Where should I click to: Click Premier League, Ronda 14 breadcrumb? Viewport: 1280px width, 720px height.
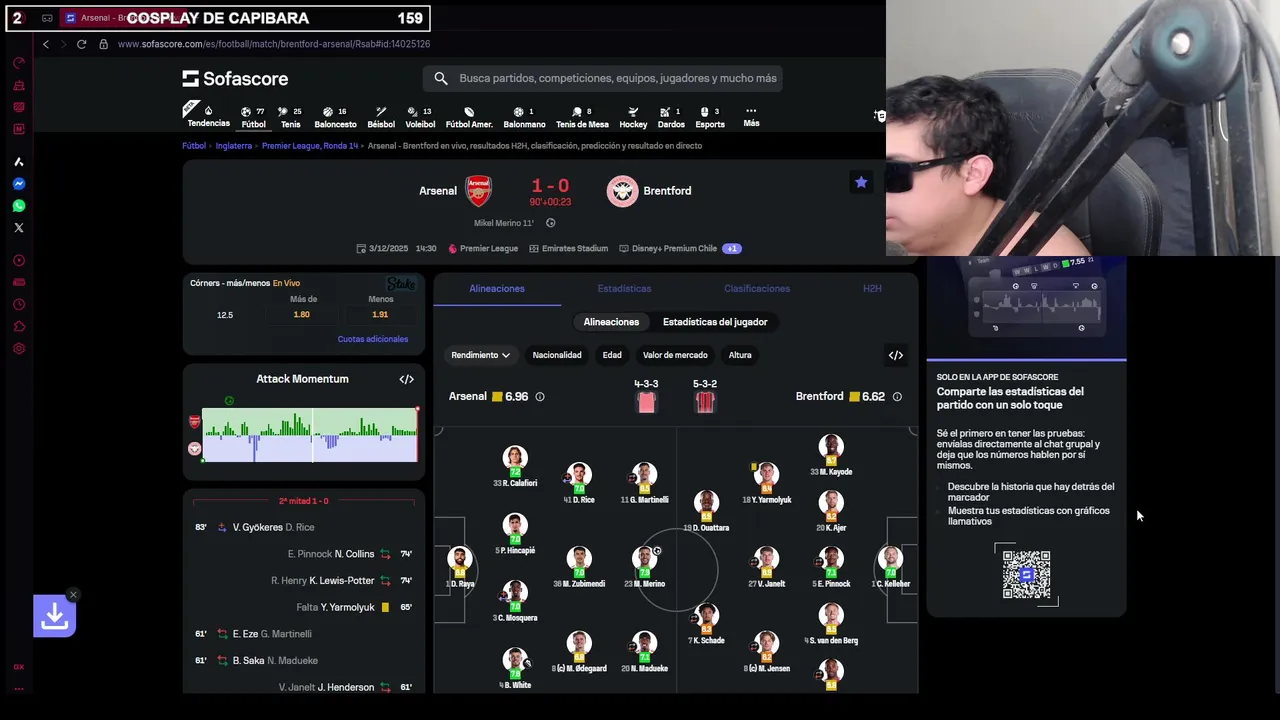[310, 146]
